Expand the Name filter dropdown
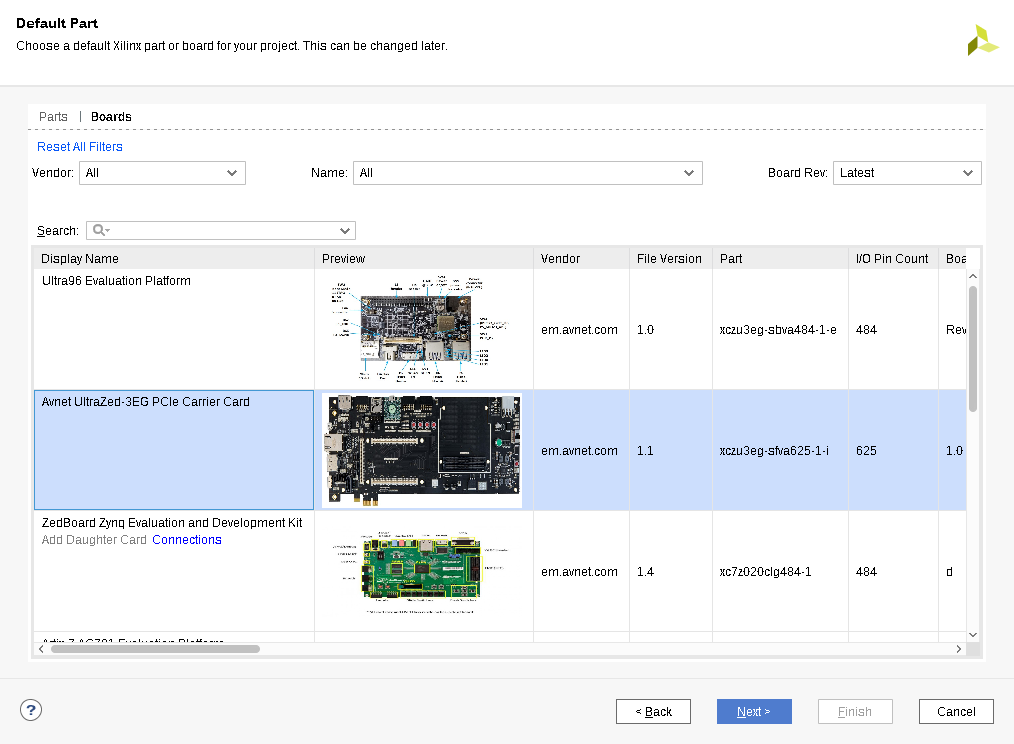The image size is (1014, 744). 527,173
